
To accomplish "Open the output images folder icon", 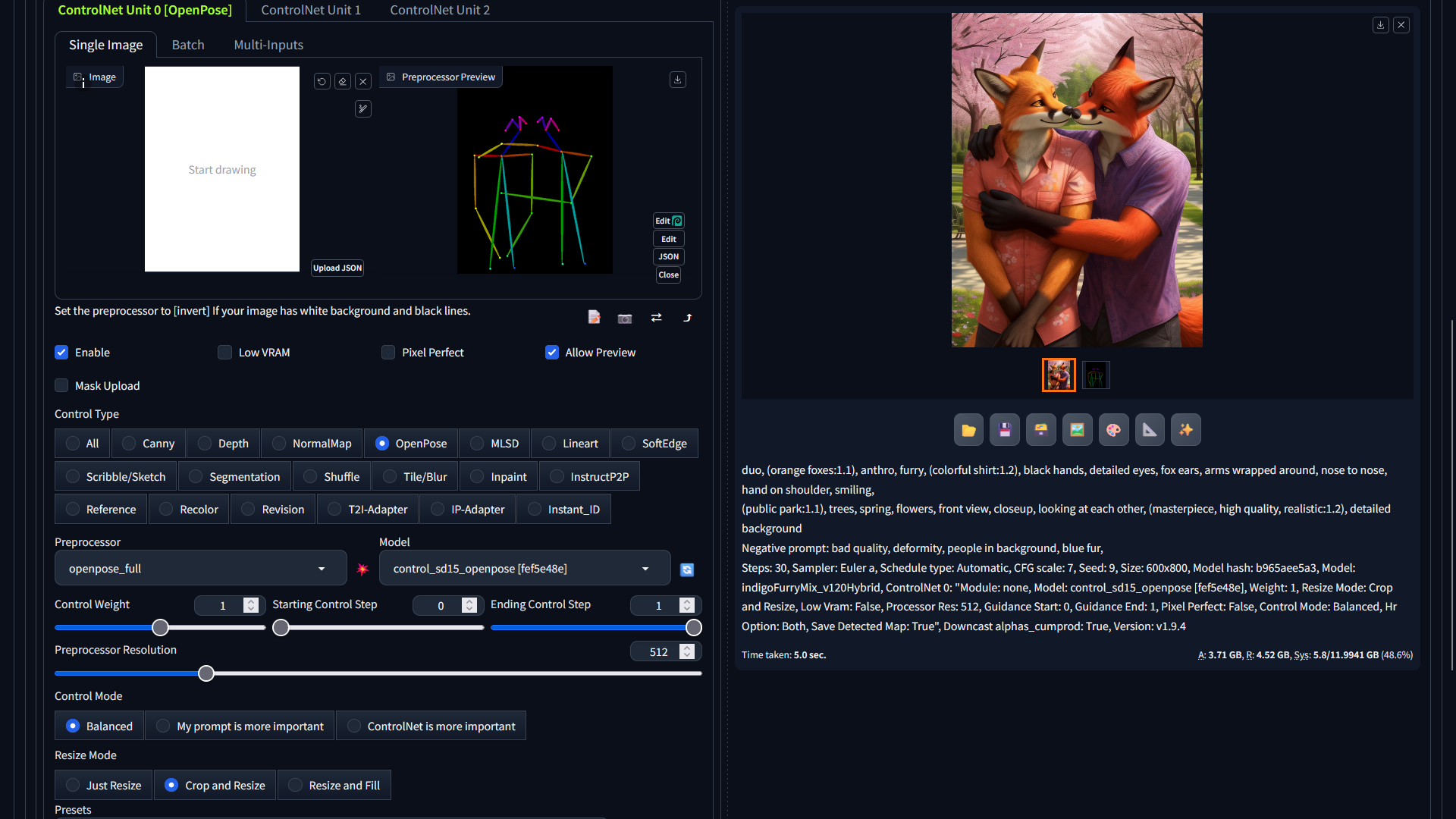I will coord(968,430).
